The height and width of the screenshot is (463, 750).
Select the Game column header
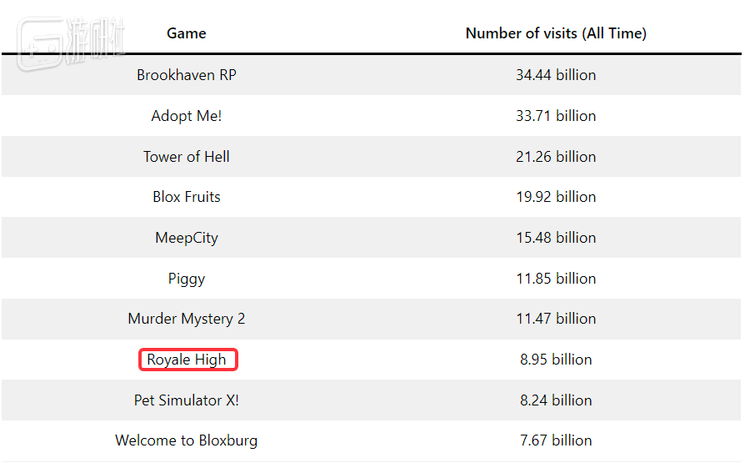pyautogui.click(x=187, y=33)
